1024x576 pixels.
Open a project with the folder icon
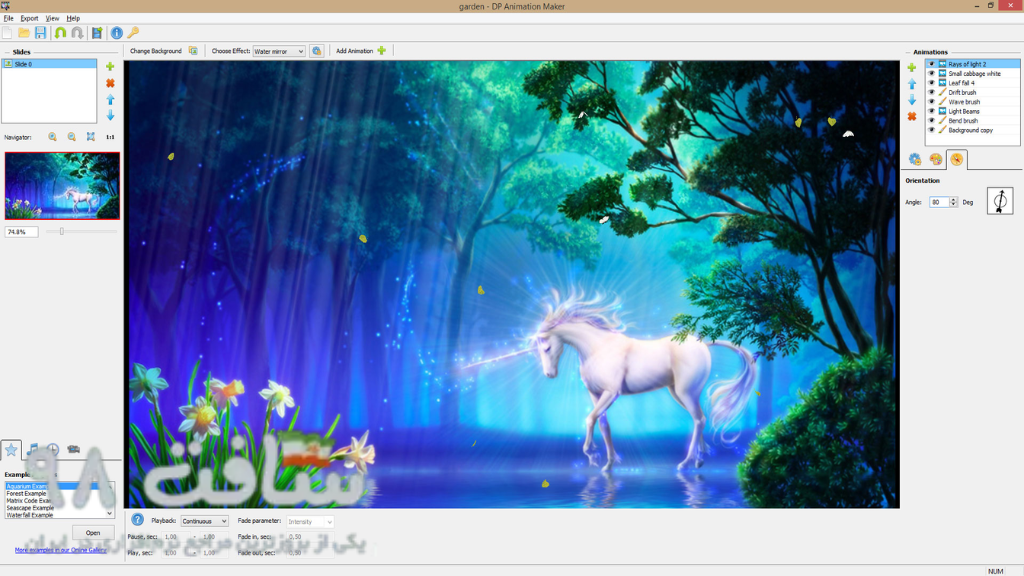(24, 33)
